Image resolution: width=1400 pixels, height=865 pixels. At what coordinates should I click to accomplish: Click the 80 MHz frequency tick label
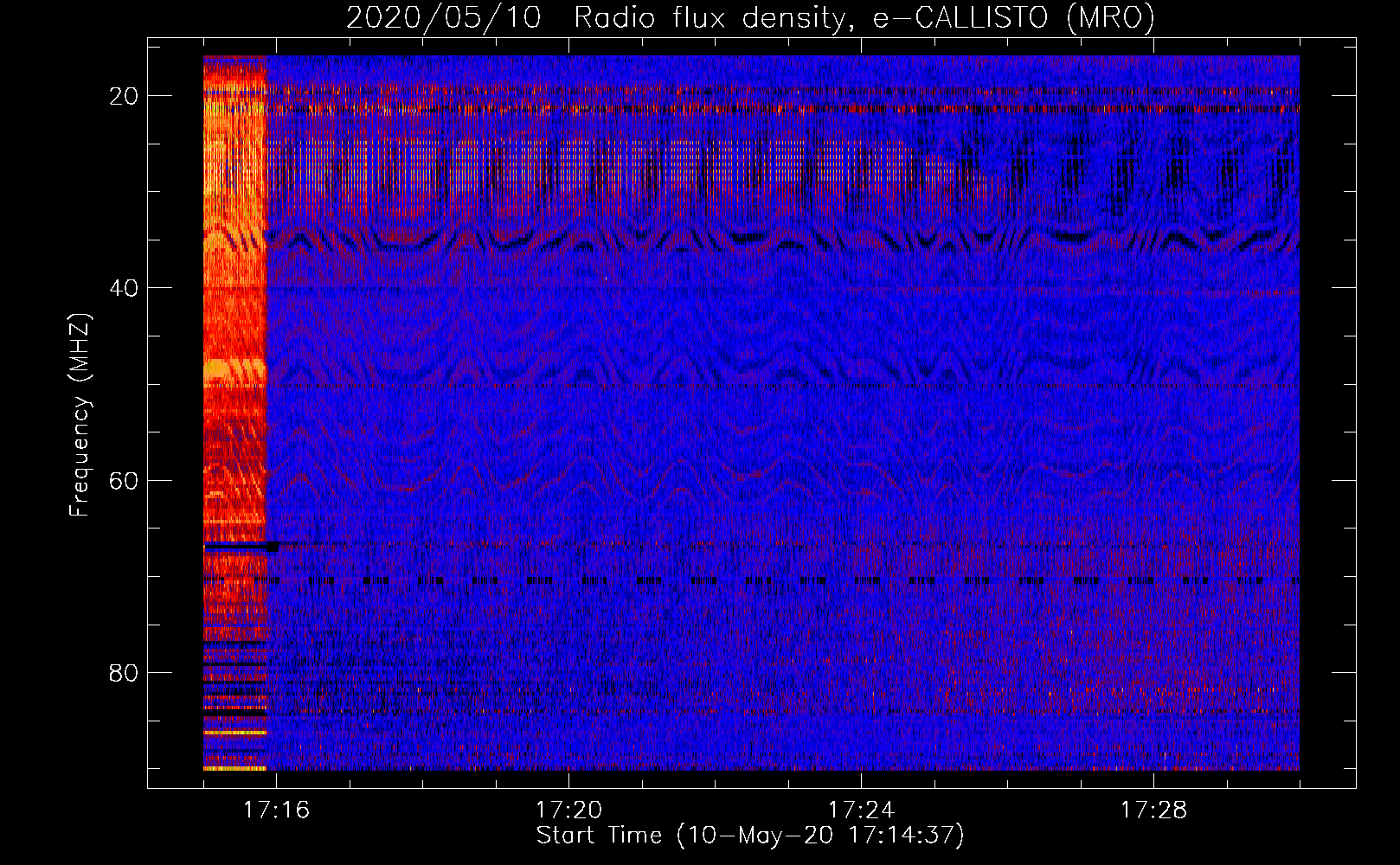[x=124, y=672]
